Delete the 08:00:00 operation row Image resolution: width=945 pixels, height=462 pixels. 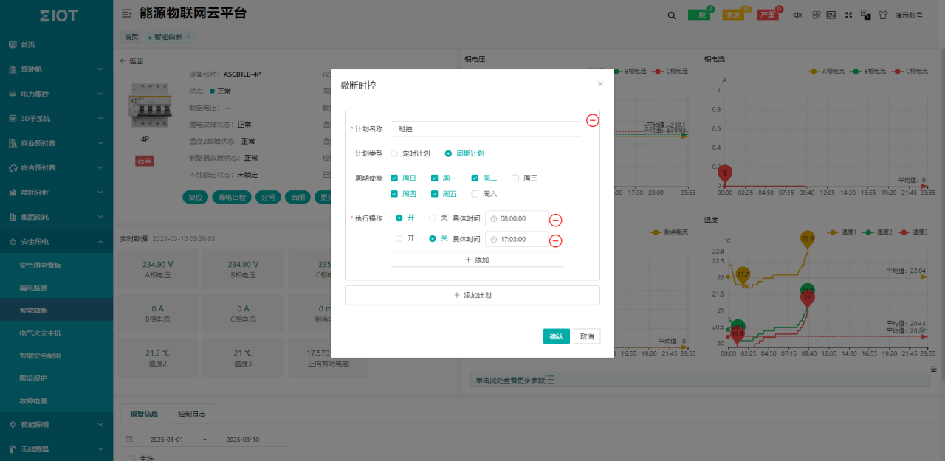click(x=556, y=219)
